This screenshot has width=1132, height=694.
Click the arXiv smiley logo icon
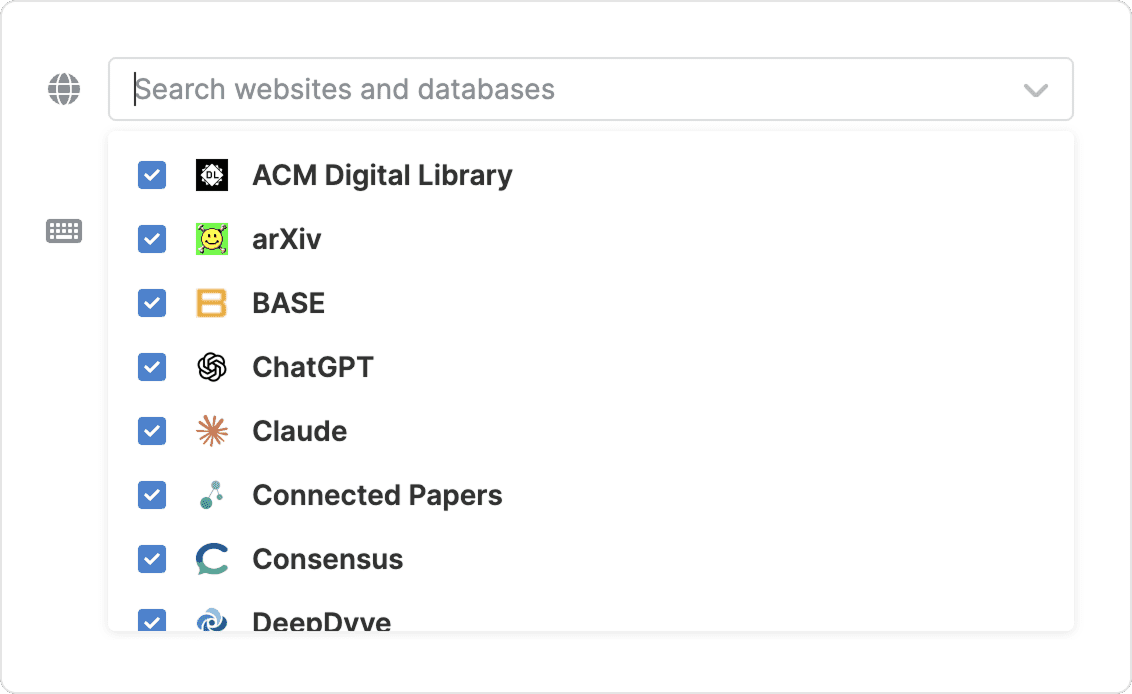coord(212,239)
